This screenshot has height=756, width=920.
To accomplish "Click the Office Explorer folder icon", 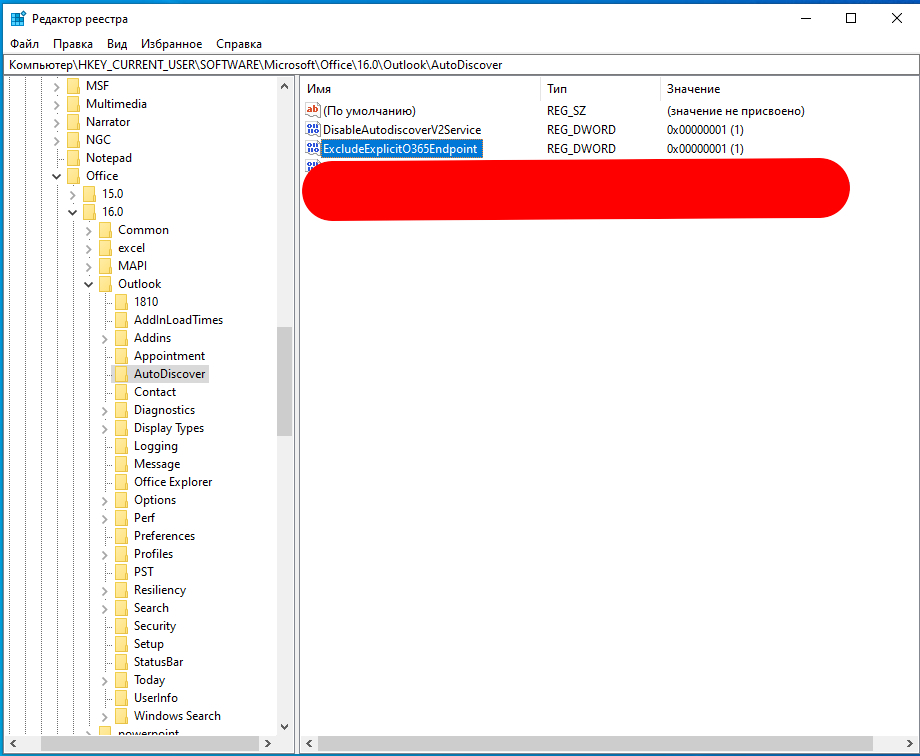I will click(121, 482).
